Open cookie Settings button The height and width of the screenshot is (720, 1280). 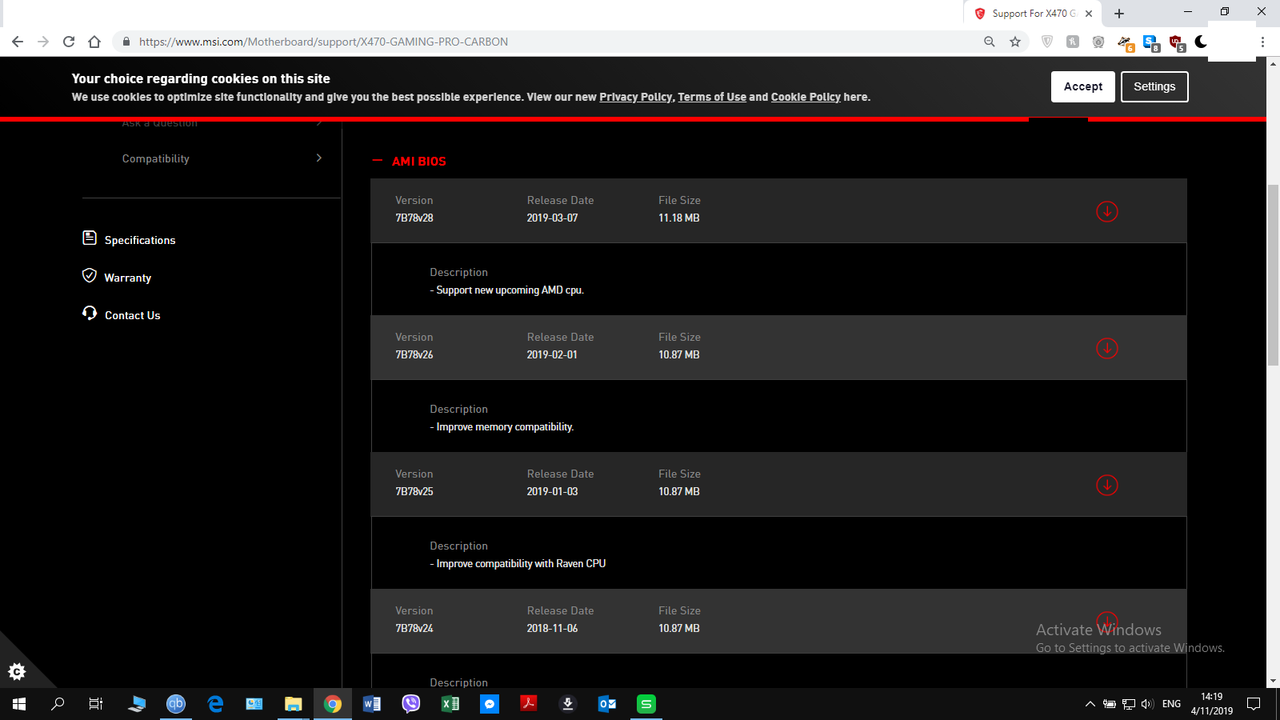click(x=1154, y=87)
